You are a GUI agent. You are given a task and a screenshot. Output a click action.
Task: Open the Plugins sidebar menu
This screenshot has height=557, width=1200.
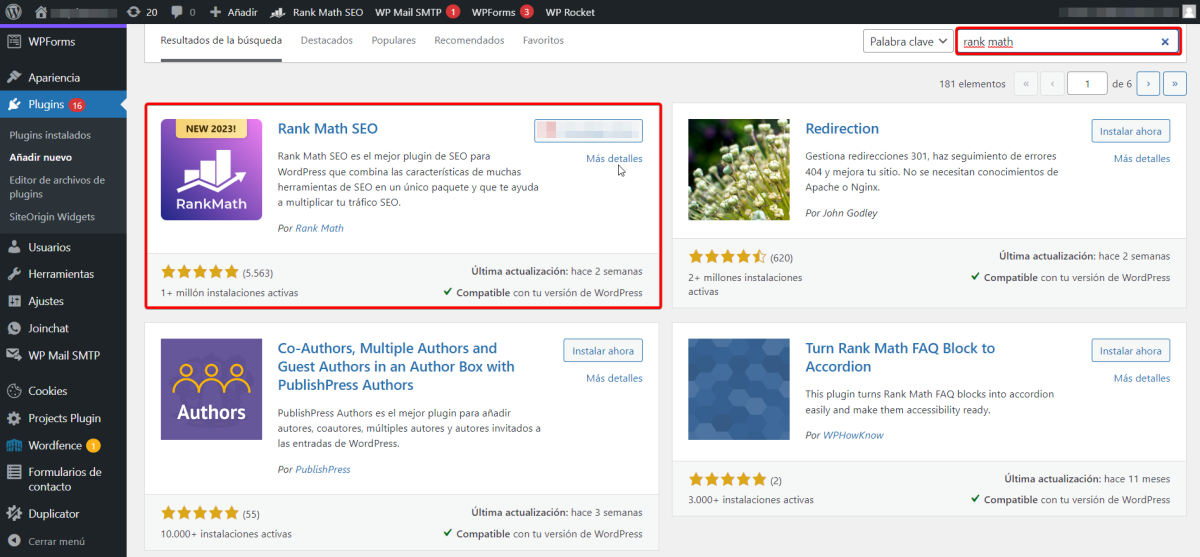coord(63,104)
